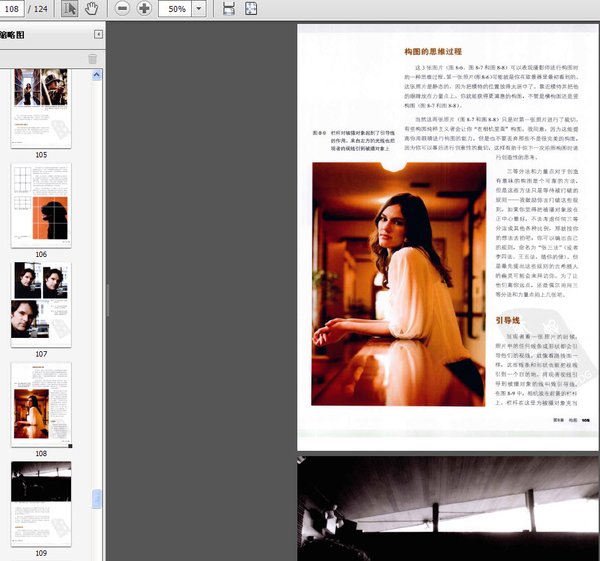Select page 108 thumbnail
This screenshot has width=600, height=561.
pos(41,404)
